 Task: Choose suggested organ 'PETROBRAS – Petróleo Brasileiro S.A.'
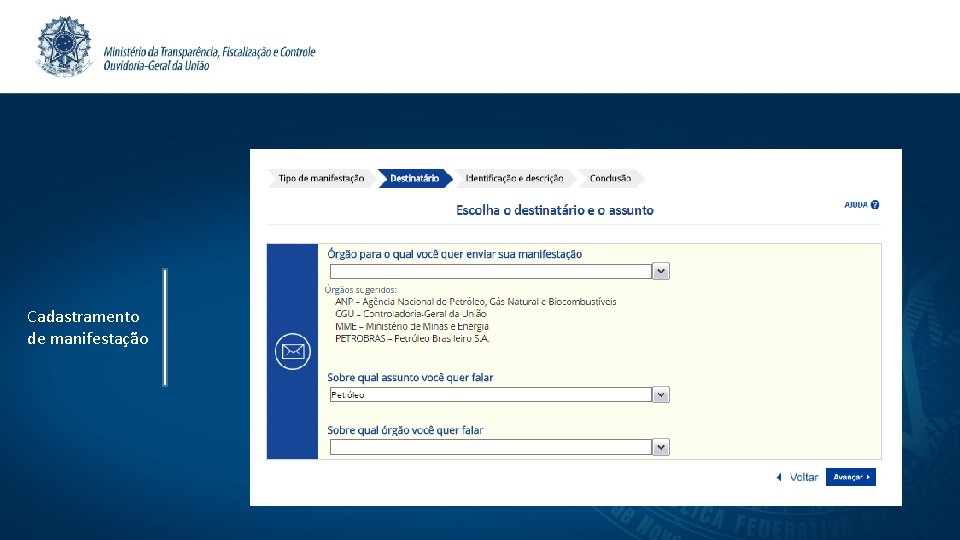[x=411, y=339]
